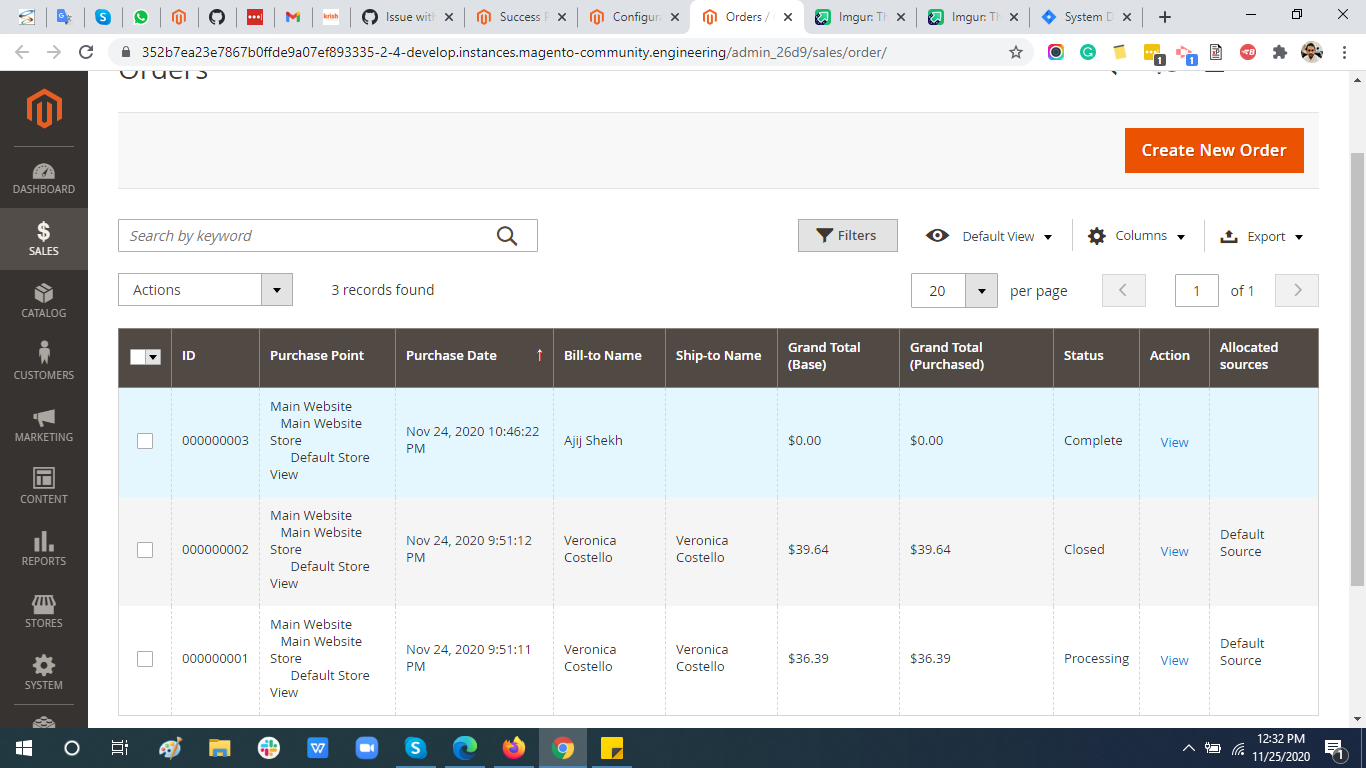Screen dimensions: 1366x768
Task: Select Sales in the admin sidebar
Action: [44, 239]
